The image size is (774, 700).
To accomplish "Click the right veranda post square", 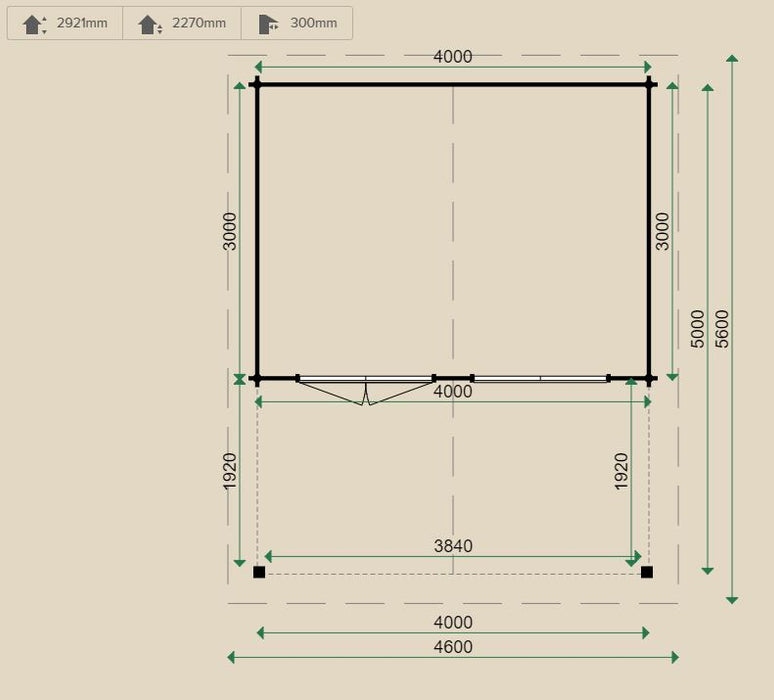I will (647, 572).
